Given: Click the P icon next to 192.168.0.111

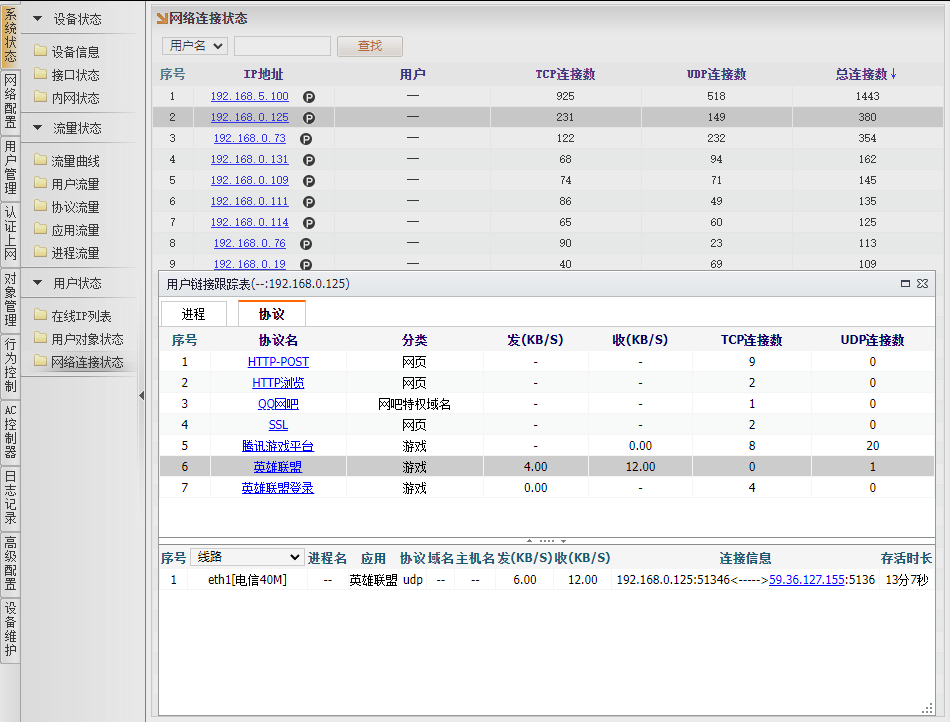Looking at the screenshot, I should tap(309, 202).
